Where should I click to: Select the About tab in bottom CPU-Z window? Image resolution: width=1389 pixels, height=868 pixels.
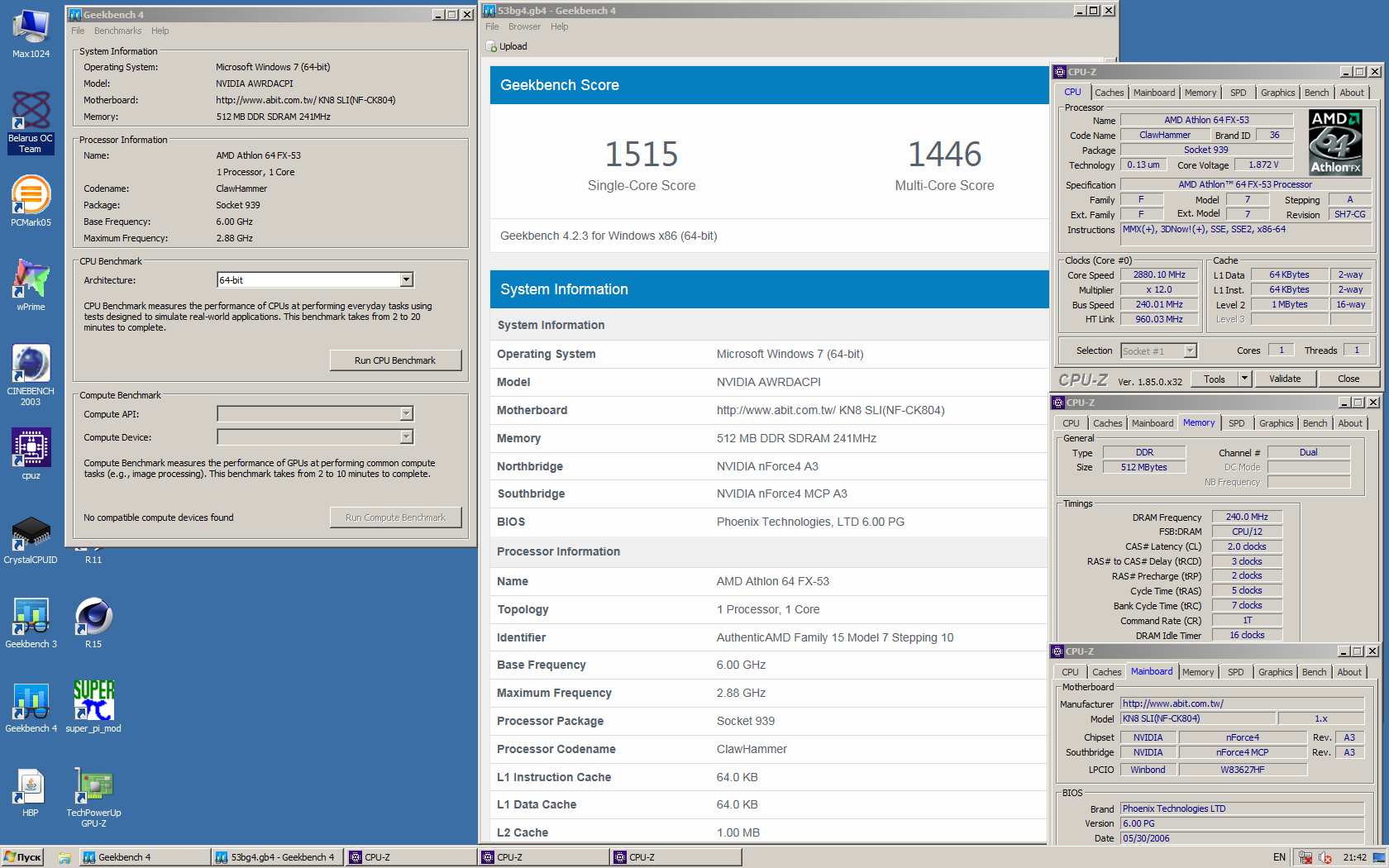(x=1348, y=672)
